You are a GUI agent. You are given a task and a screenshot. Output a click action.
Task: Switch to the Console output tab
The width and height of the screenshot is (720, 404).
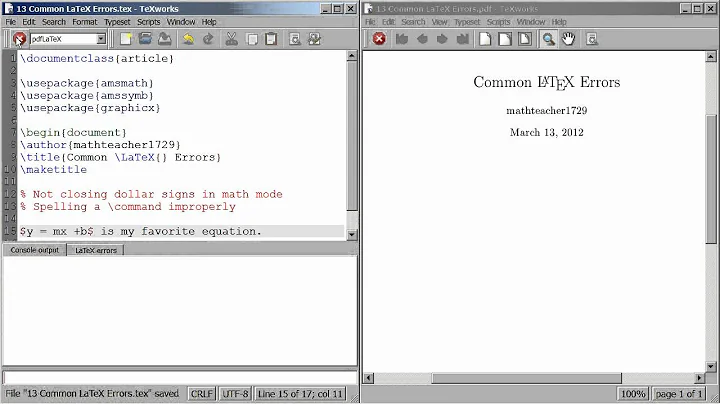(35, 250)
